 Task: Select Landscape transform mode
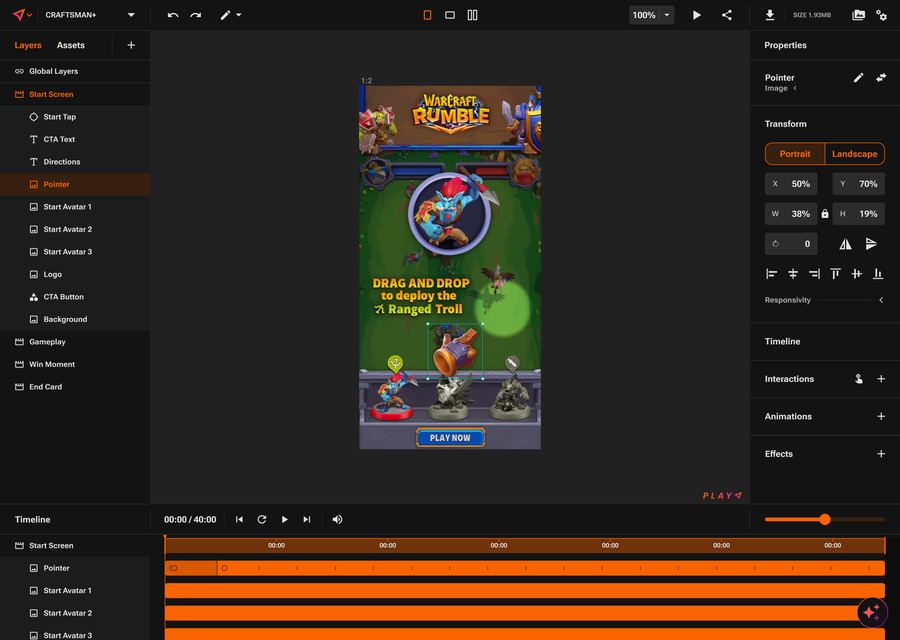click(855, 154)
